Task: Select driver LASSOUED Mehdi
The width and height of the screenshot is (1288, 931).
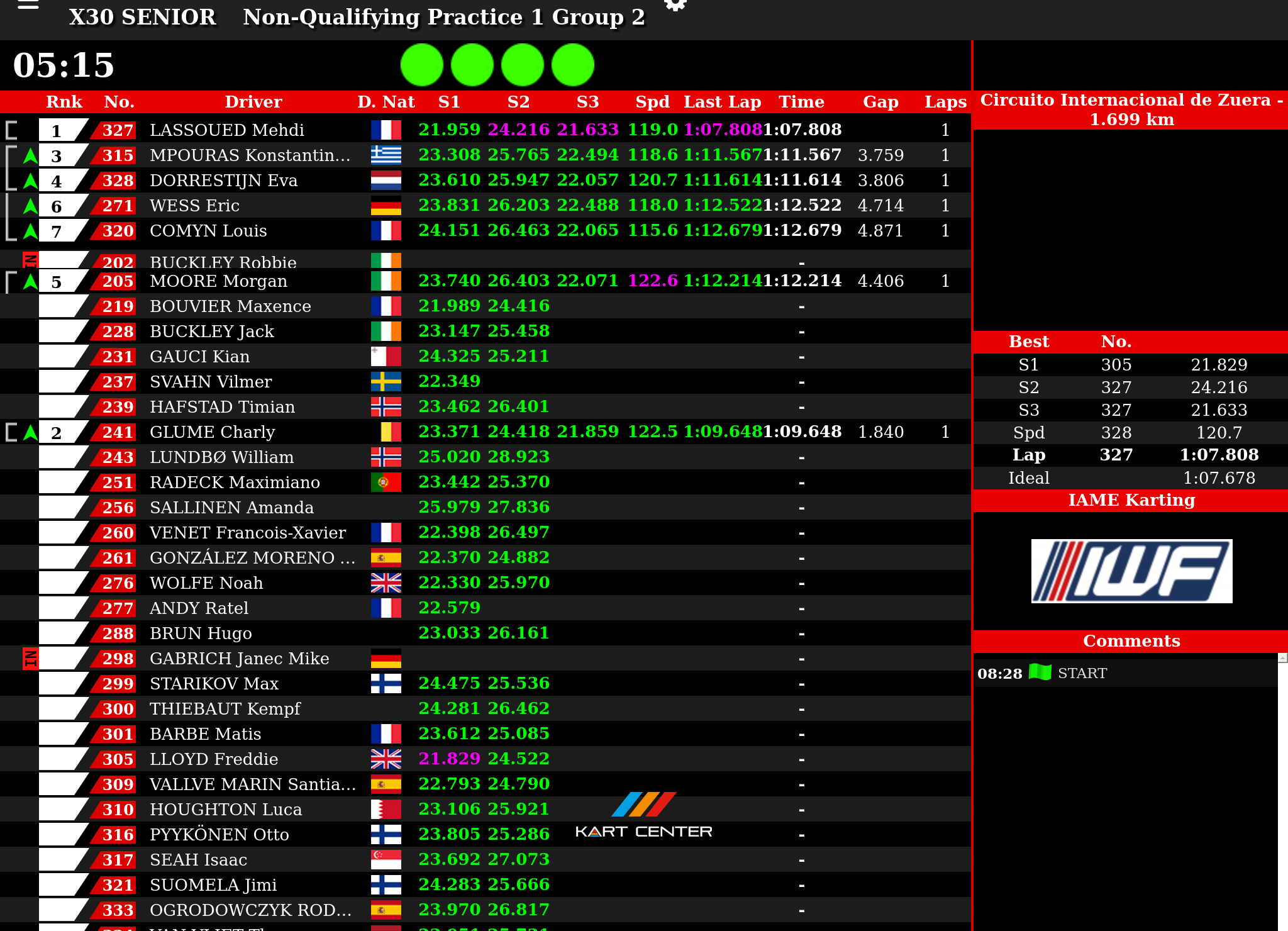Action: 227,130
